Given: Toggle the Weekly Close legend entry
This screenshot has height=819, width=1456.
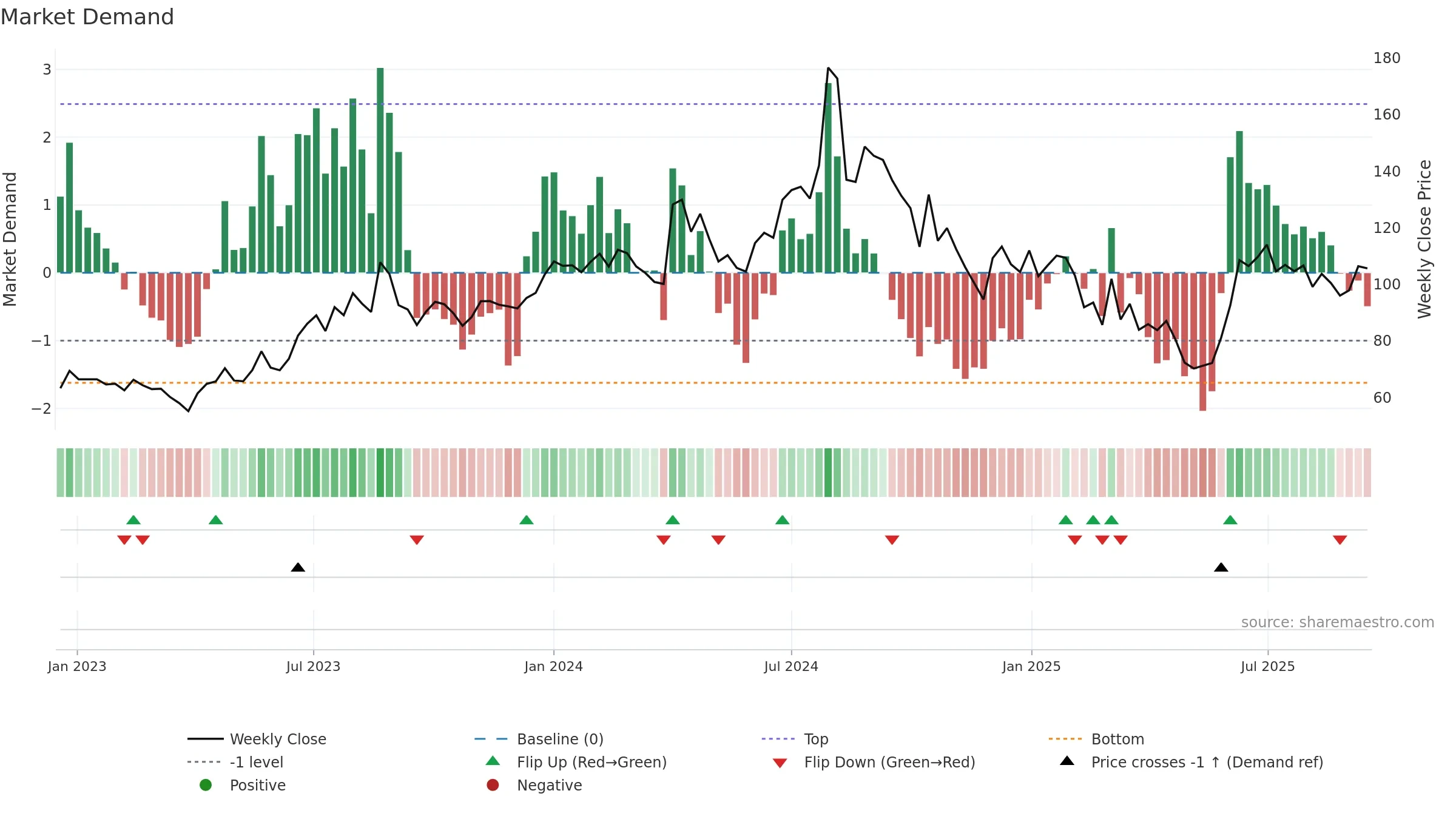Looking at the screenshot, I should click(257, 739).
